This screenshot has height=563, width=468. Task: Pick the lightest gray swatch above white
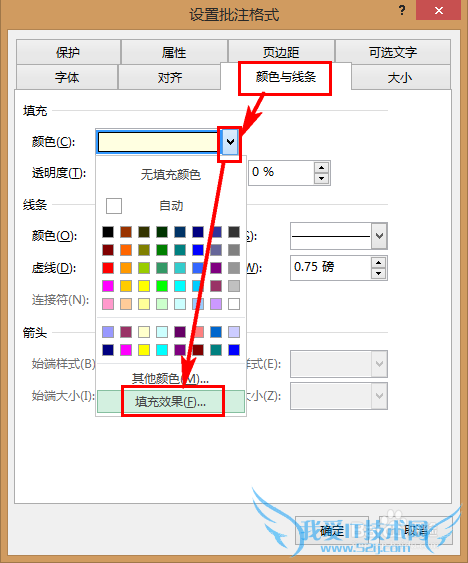[234, 286]
